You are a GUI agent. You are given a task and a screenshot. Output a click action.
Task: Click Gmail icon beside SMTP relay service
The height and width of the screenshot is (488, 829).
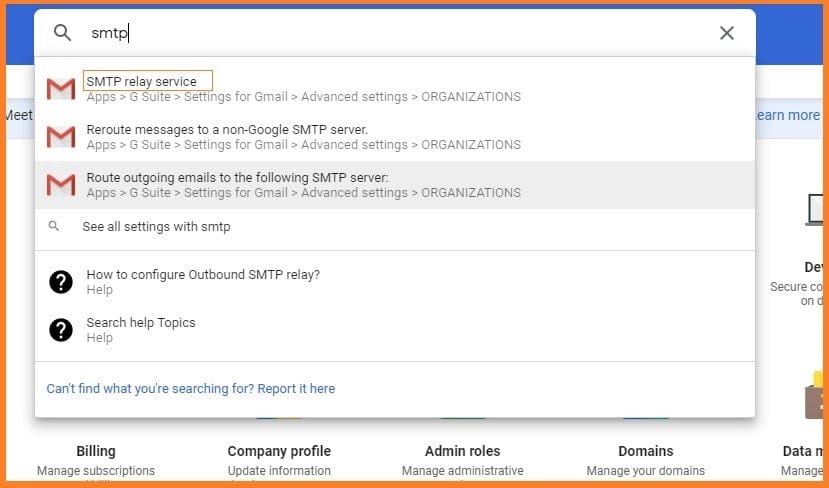click(x=61, y=89)
